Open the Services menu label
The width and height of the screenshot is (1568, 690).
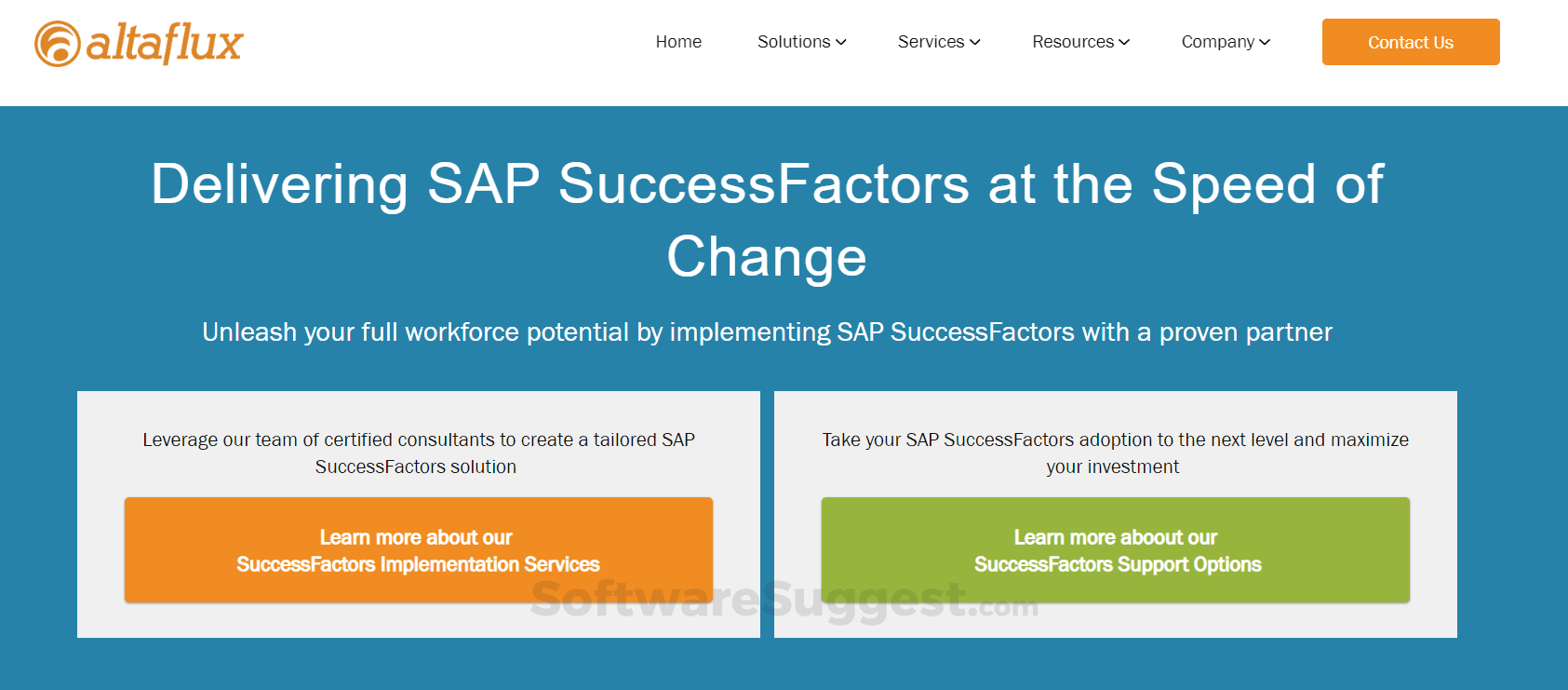tap(931, 42)
